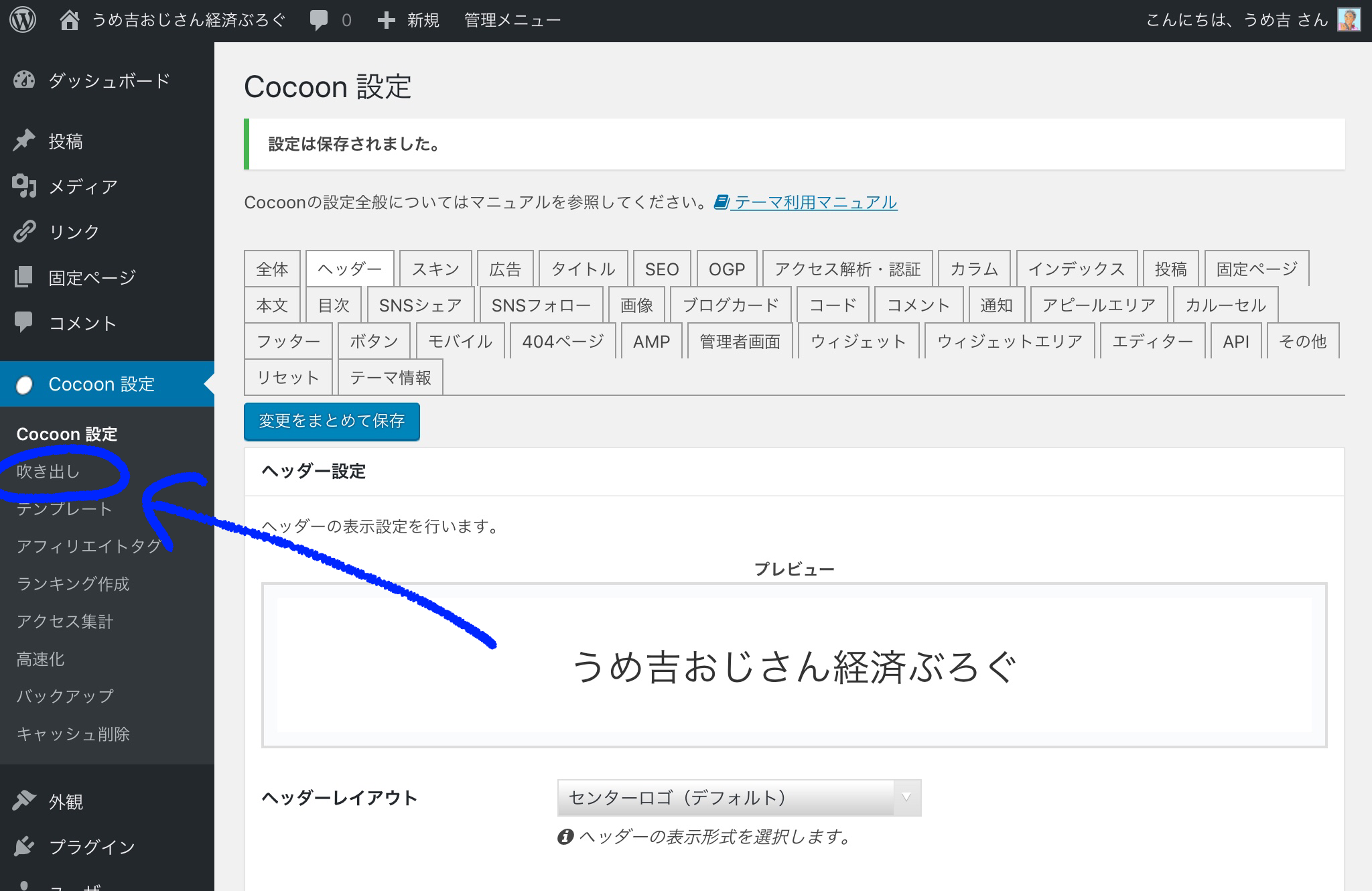
Task: Open the テーマ利用マニュアル link
Action: pos(815,202)
